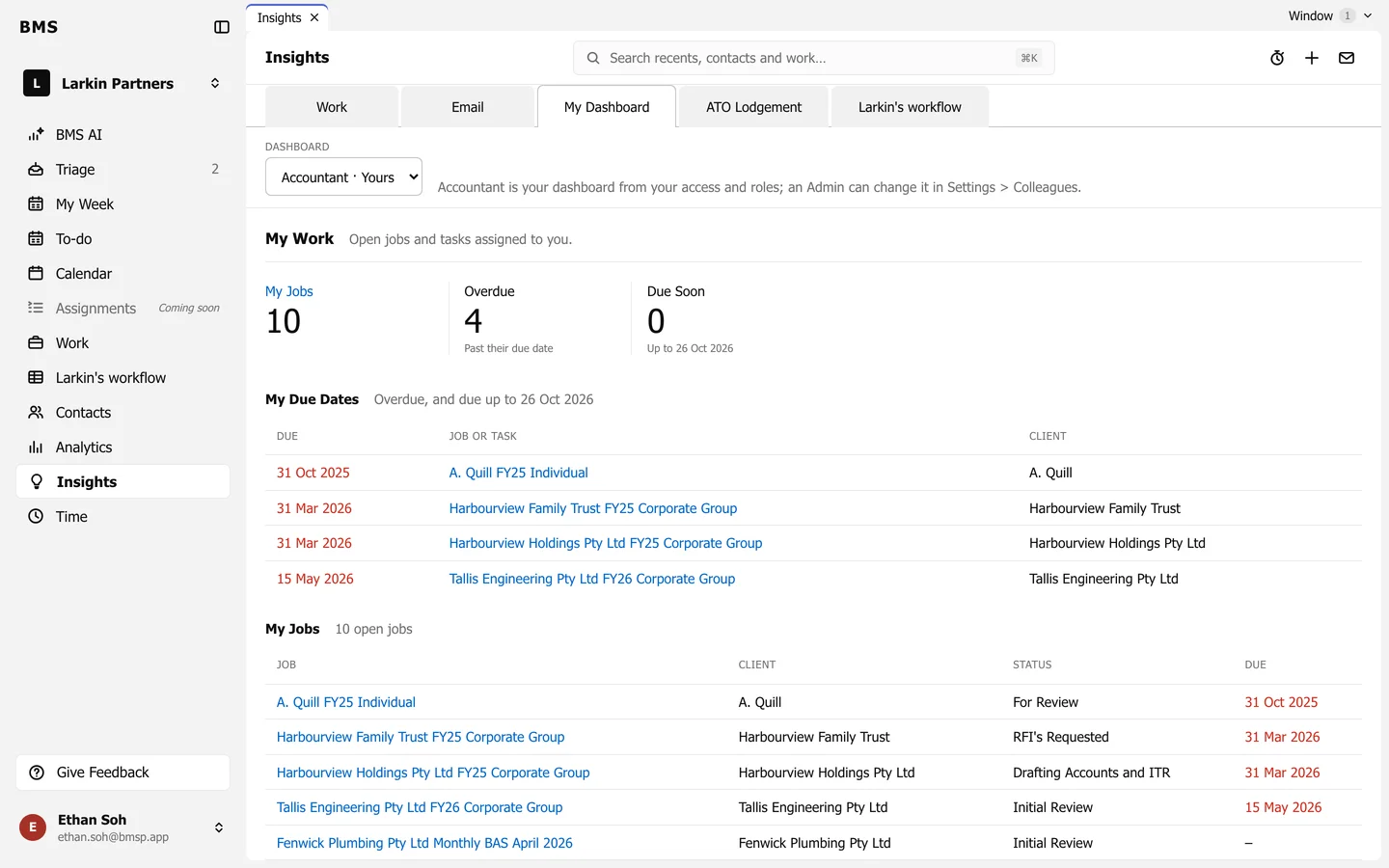Select Assignments coming soon item
Viewport: 1389px width, 868px height.
click(x=123, y=309)
